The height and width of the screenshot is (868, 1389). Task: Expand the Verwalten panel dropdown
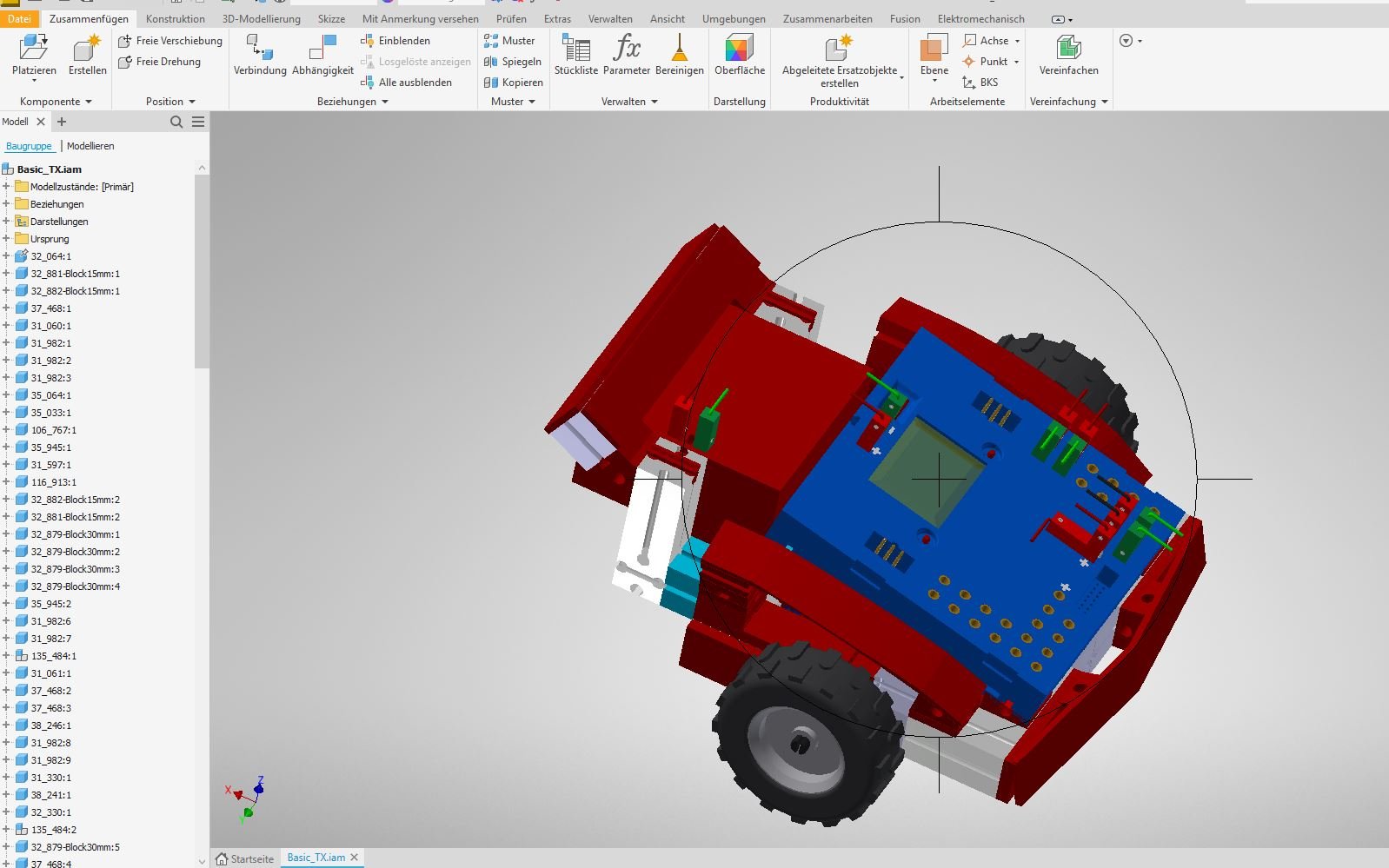pos(655,102)
